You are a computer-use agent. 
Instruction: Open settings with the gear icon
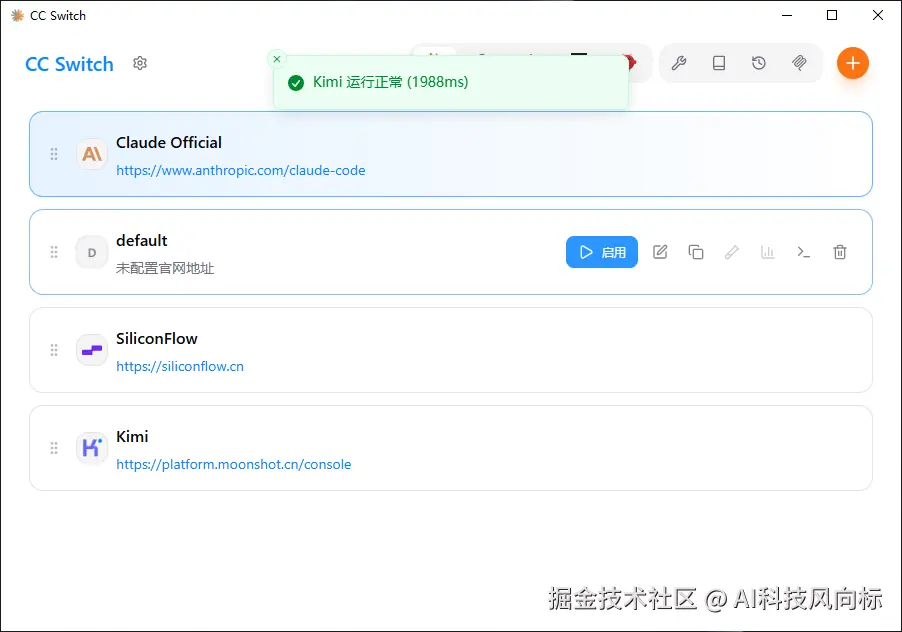click(139, 63)
